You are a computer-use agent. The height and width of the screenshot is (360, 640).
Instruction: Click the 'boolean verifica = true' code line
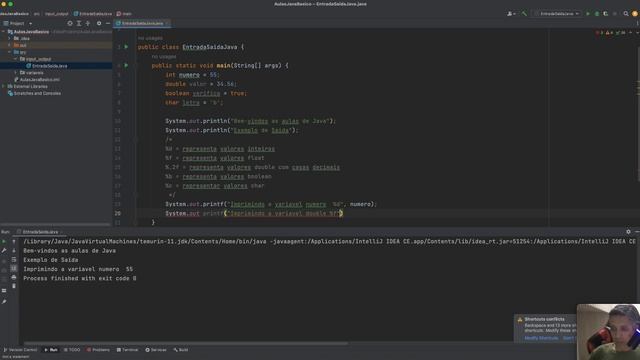click(206, 93)
